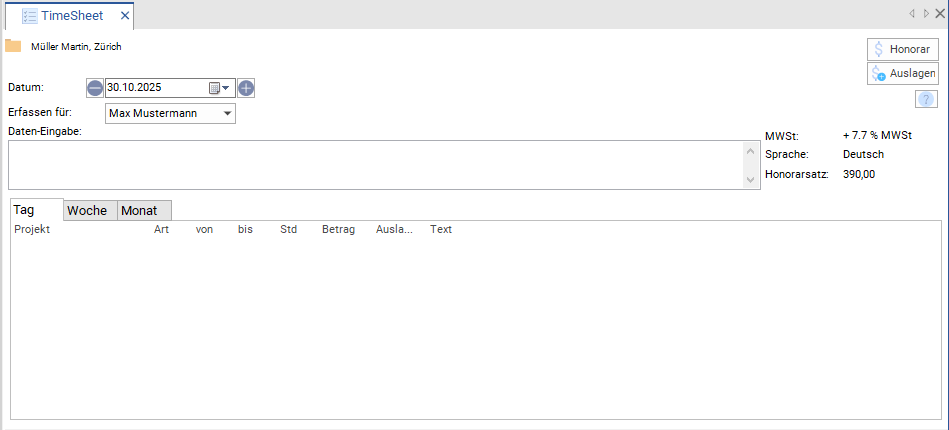Select the TimeSheet document tab
The width and height of the screenshot is (949, 430).
pyautogui.click(x=69, y=16)
